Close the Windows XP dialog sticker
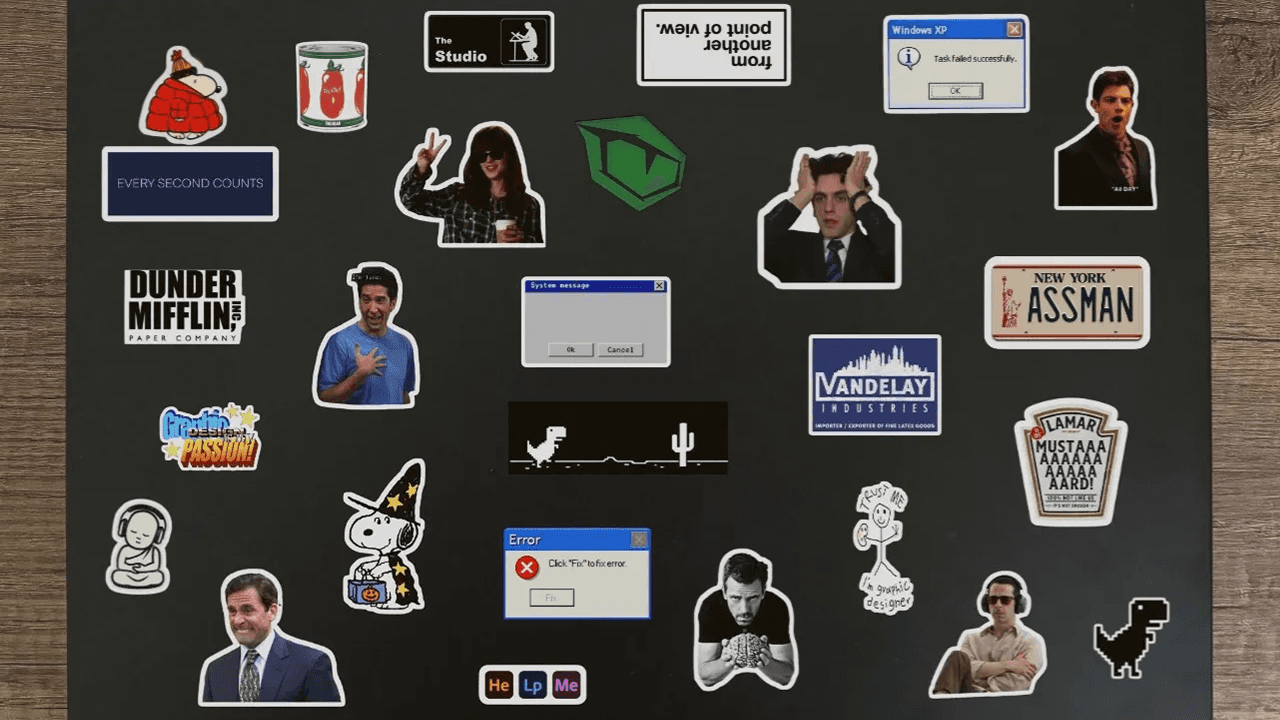 click(x=1014, y=30)
